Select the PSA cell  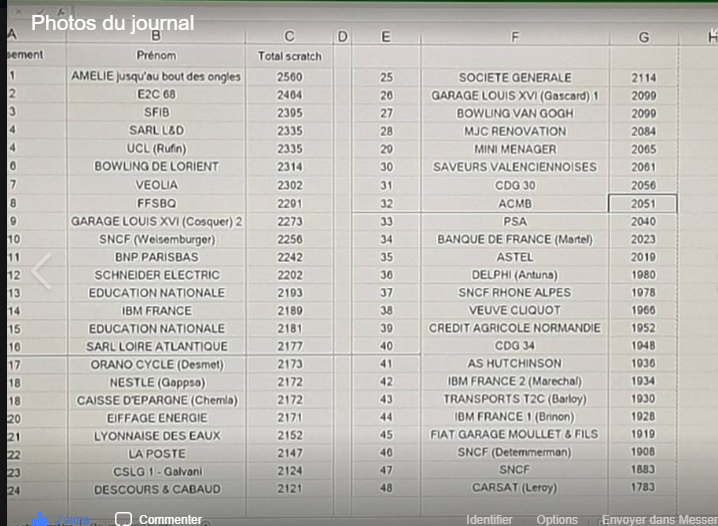[515, 222]
